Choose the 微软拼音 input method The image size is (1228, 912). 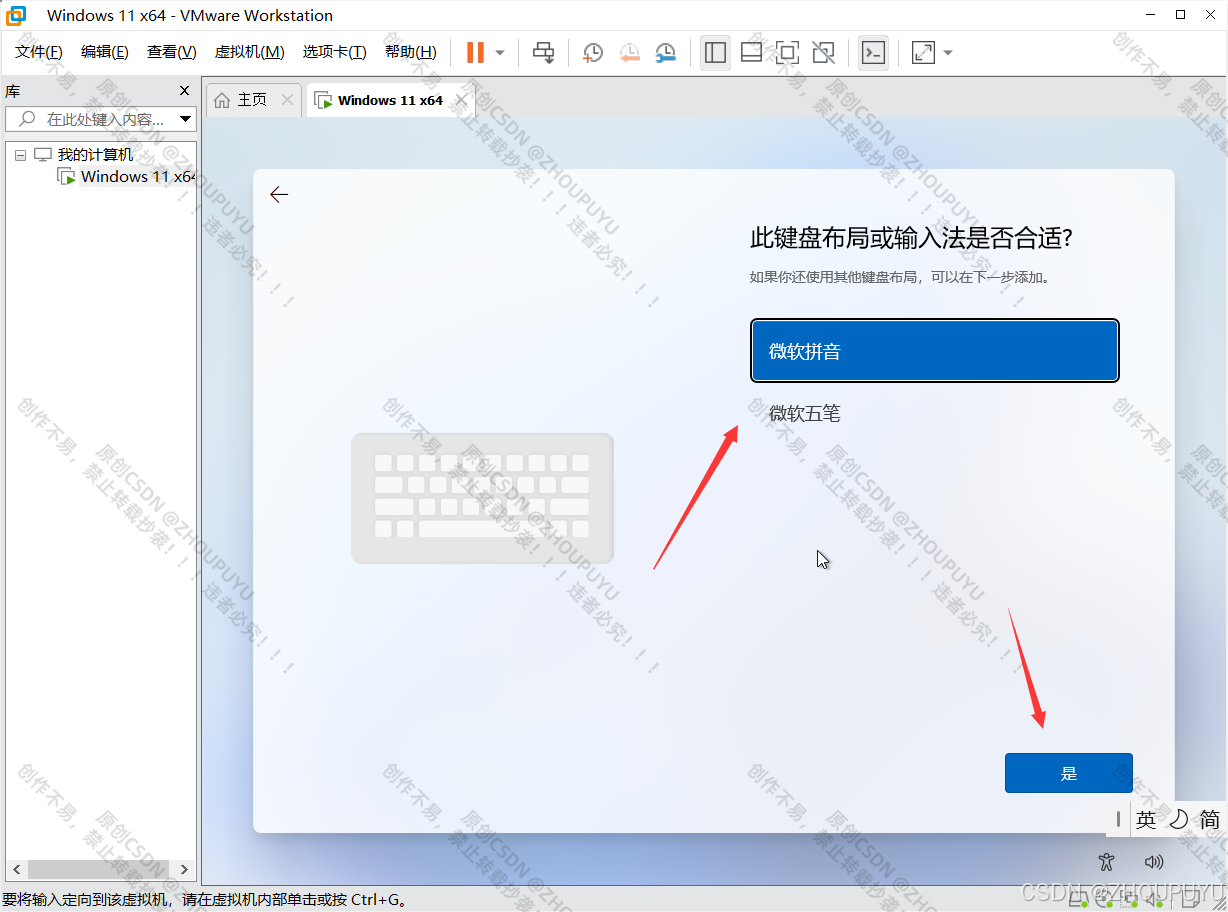(935, 351)
